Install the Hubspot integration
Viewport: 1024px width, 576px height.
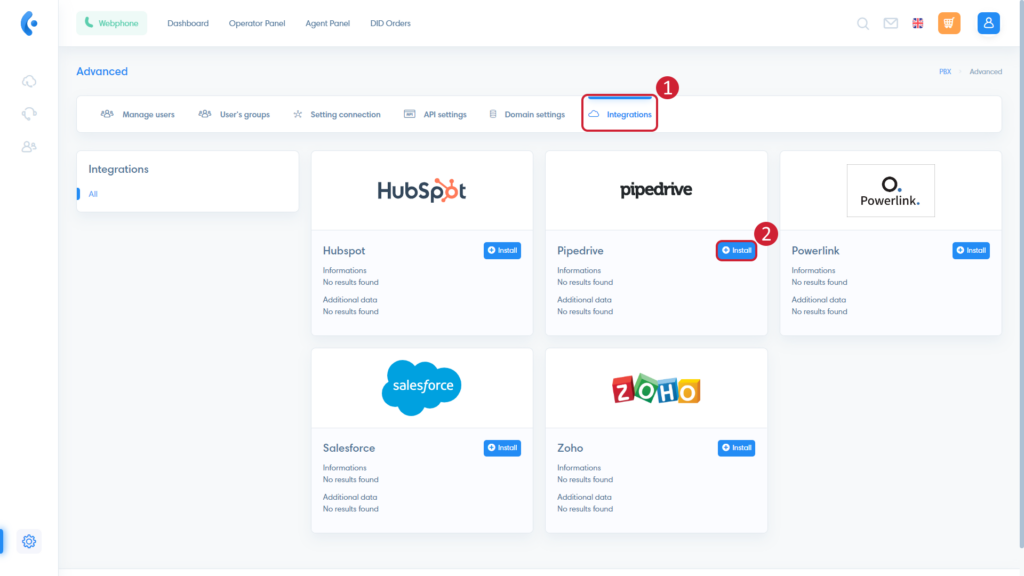pos(502,251)
